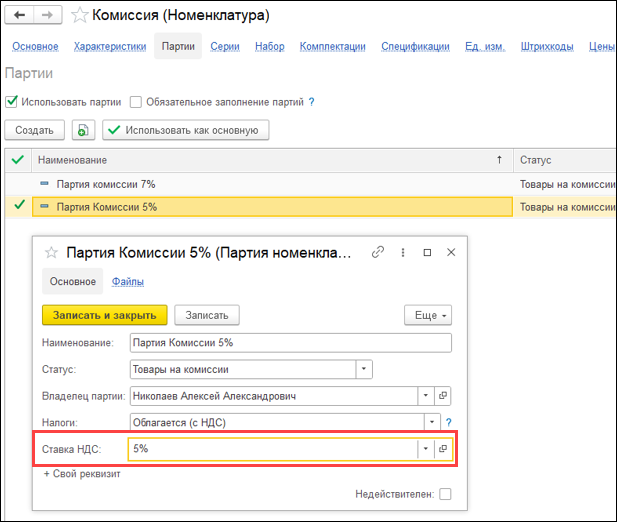Expand the Налоги dropdown list
Viewport: 617px width, 522px height.
pos(432,422)
